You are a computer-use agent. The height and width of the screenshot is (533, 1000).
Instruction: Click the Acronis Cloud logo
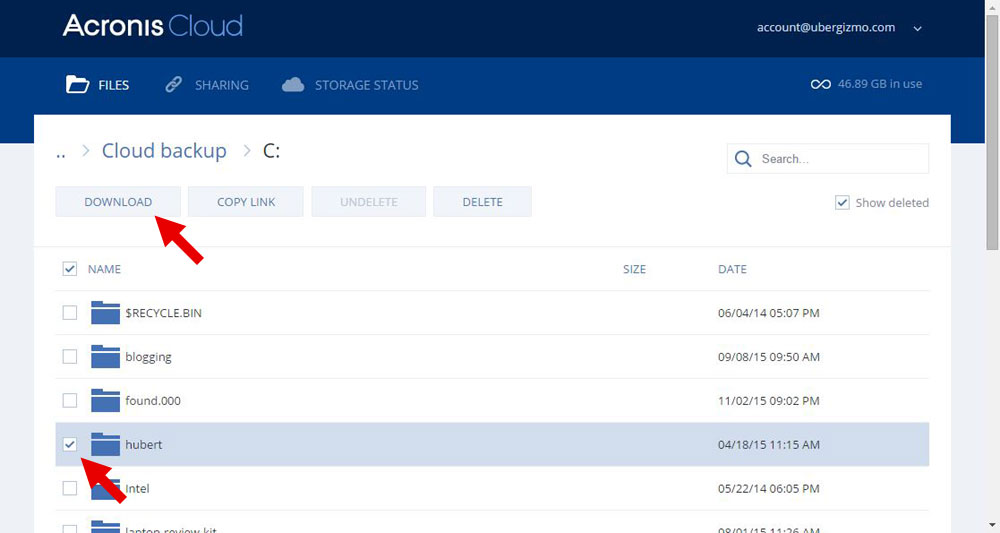tap(152, 26)
